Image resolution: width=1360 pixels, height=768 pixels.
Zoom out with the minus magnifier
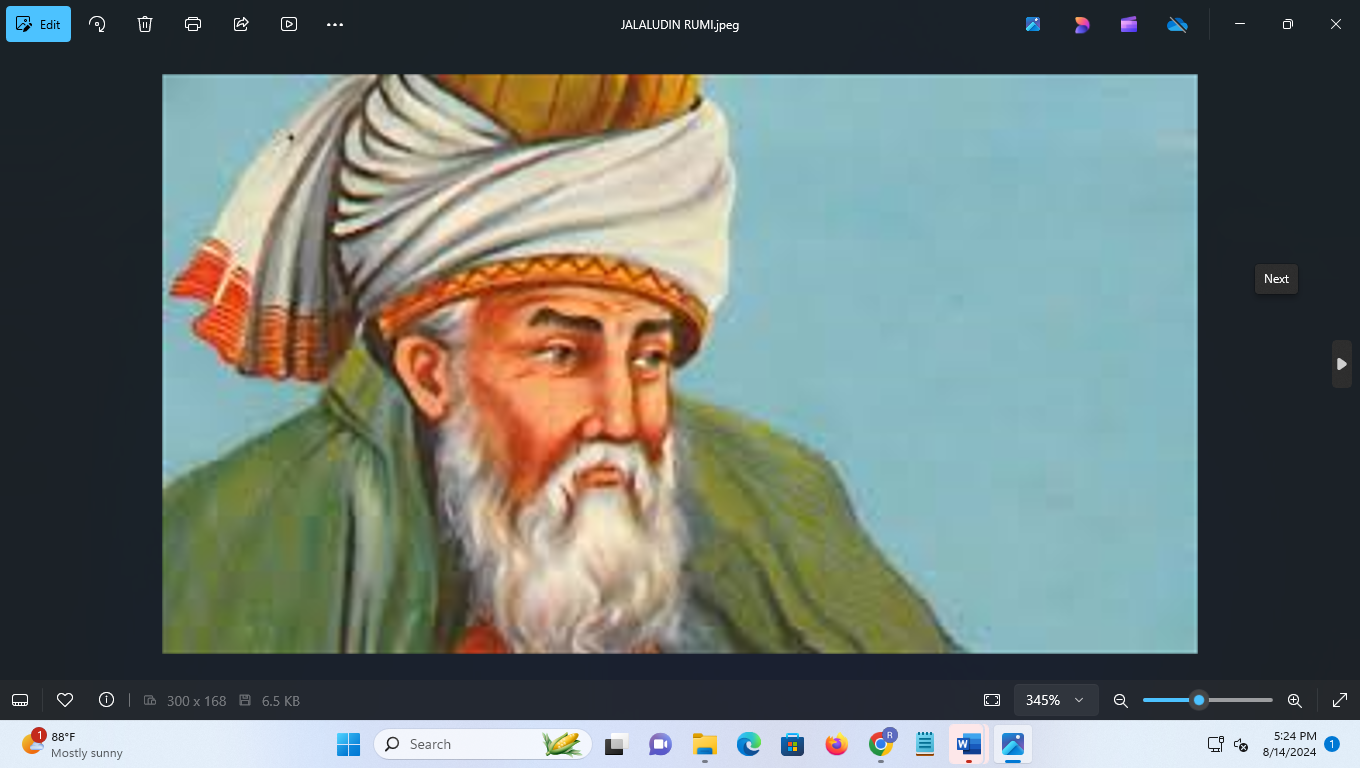pyautogui.click(x=1121, y=700)
